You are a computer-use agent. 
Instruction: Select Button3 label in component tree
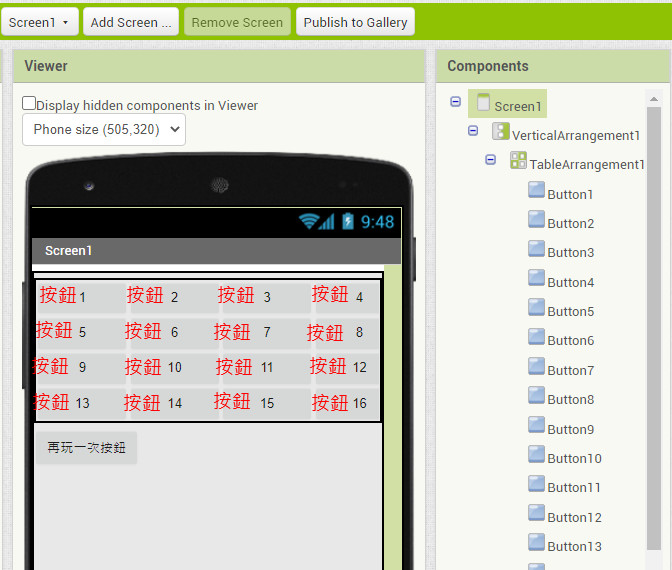pyautogui.click(x=571, y=253)
